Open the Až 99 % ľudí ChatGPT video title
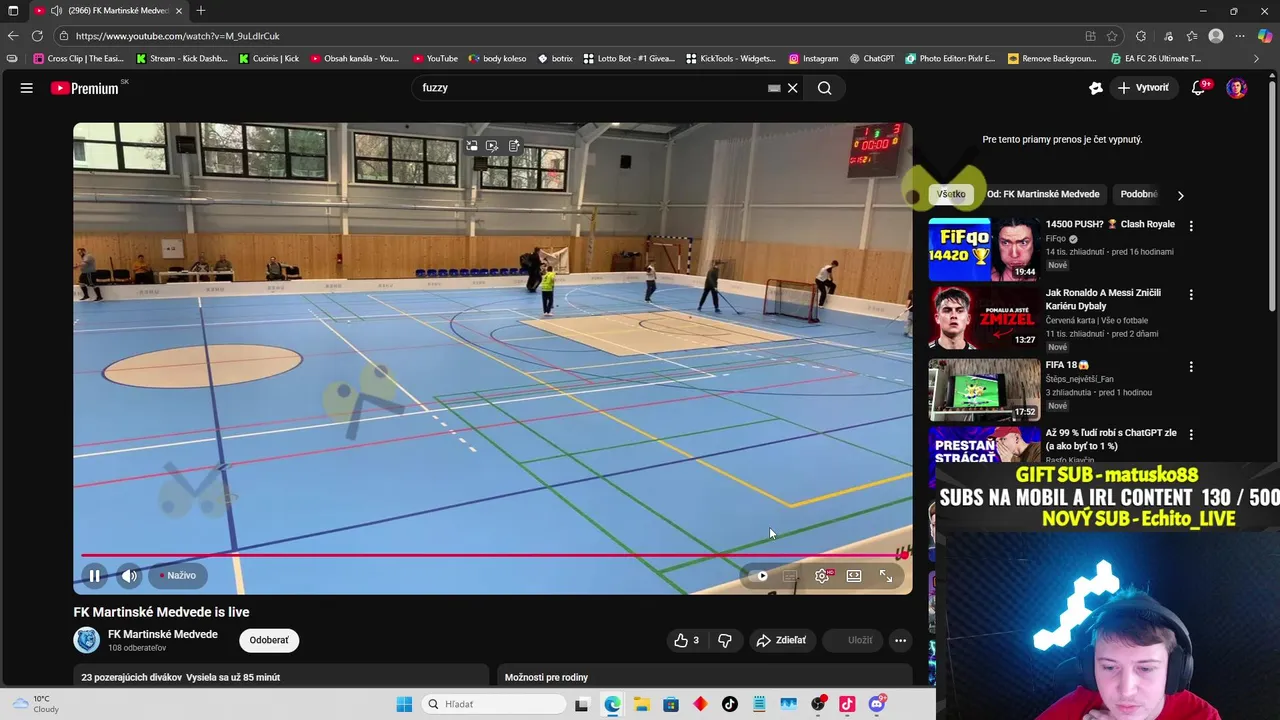Image resolution: width=1280 pixels, height=720 pixels. tap(1111, 439)
